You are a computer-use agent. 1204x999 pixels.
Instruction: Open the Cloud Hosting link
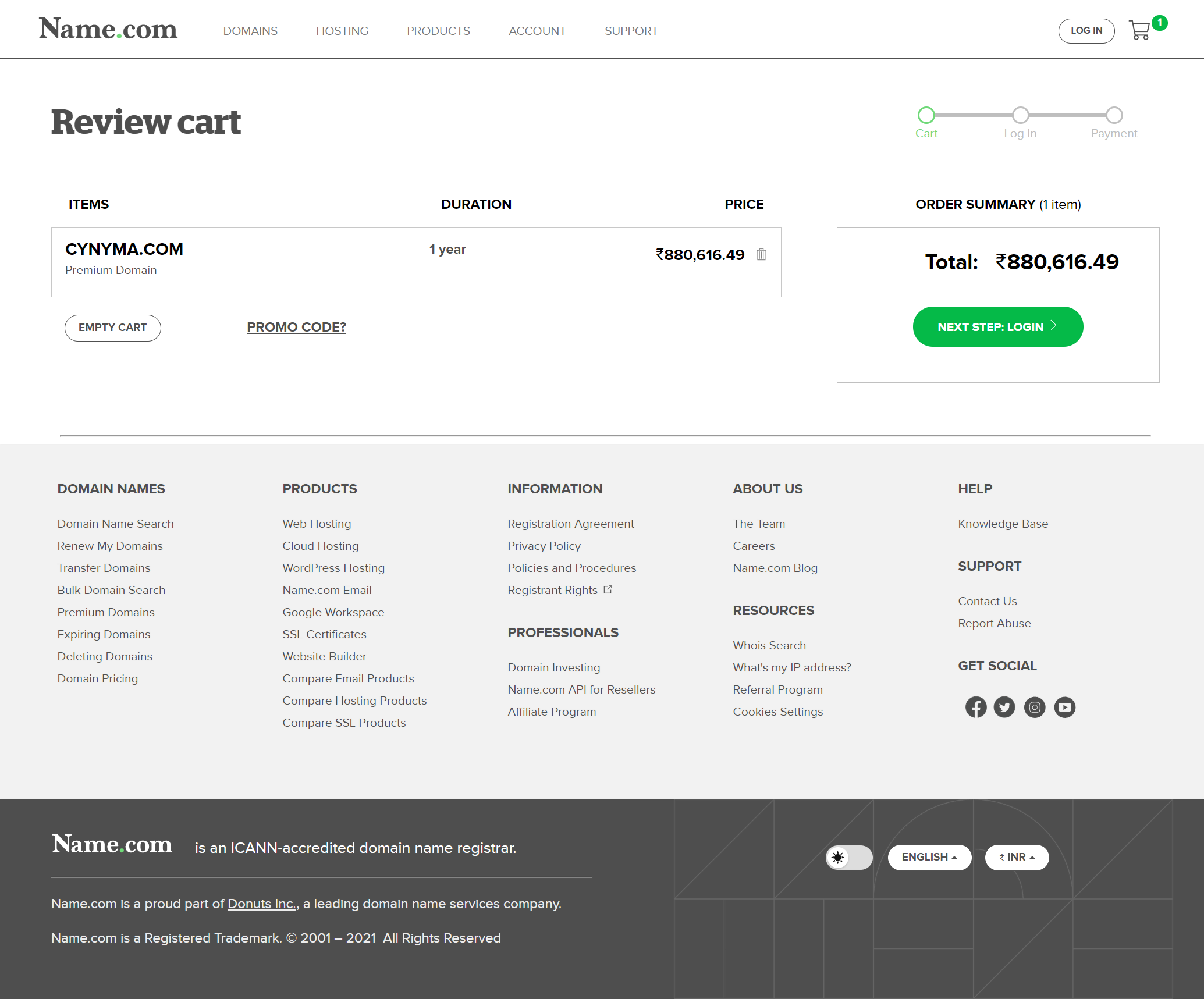coord(321,546)
